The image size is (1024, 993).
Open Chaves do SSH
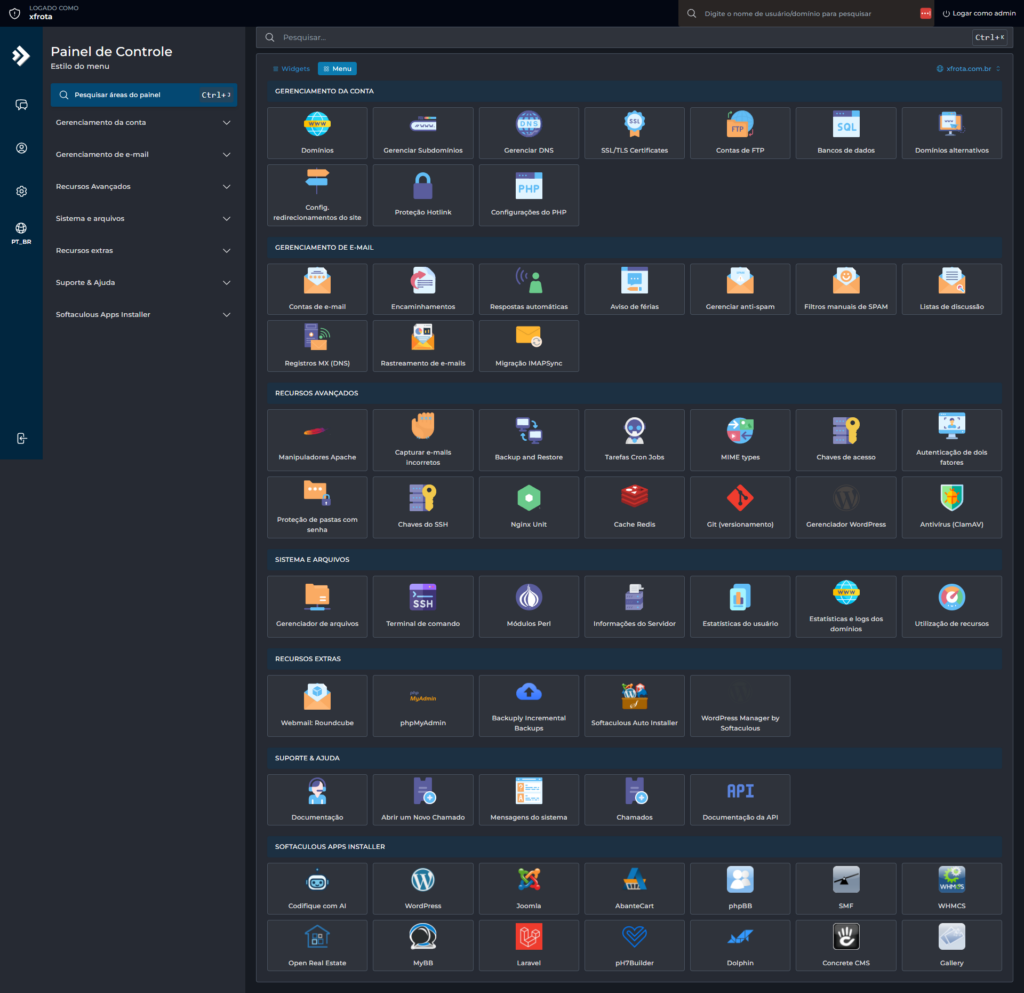tap(423, 507)
